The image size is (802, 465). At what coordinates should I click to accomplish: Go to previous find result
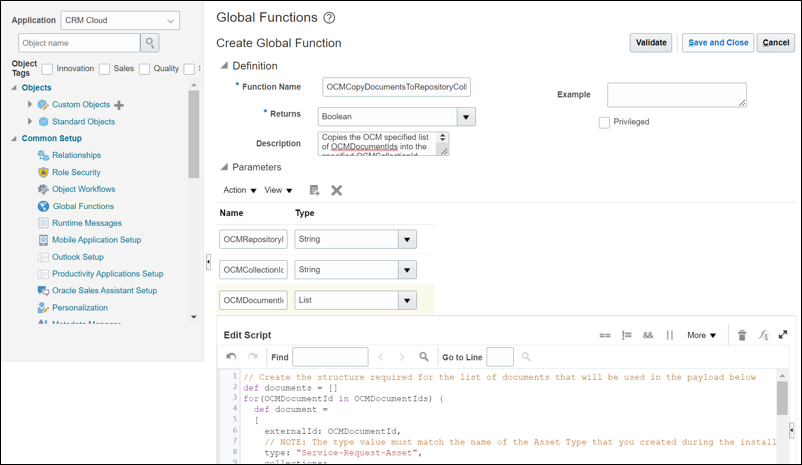pos(381,357)
